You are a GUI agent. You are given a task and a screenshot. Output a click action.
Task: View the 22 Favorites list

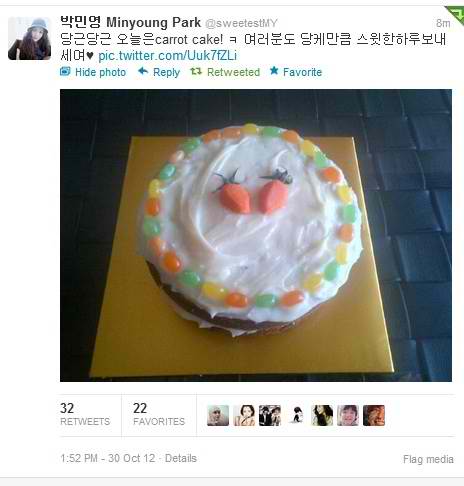pos(159,414)
